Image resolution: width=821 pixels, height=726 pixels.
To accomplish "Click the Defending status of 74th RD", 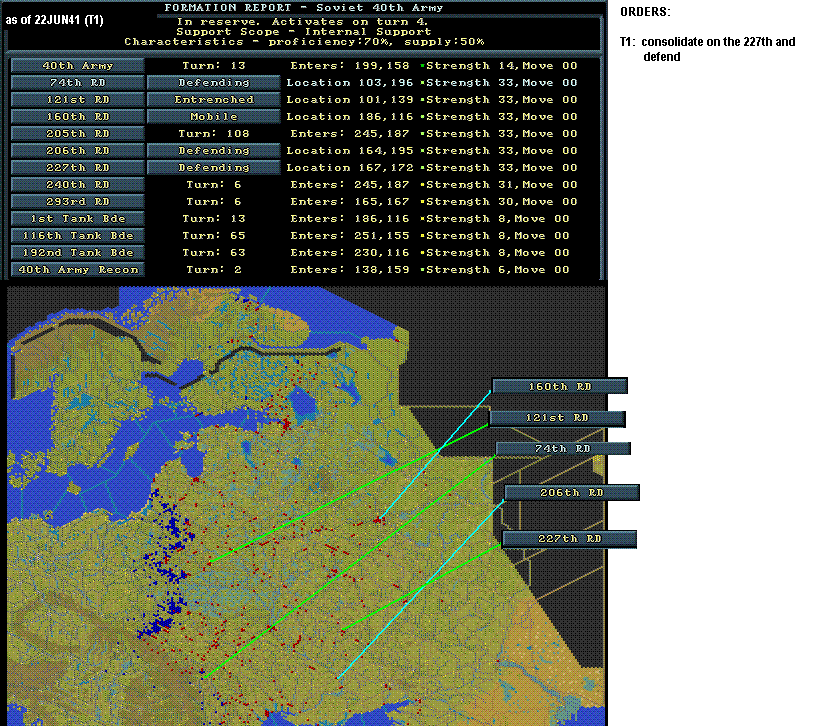I will 214,83.
